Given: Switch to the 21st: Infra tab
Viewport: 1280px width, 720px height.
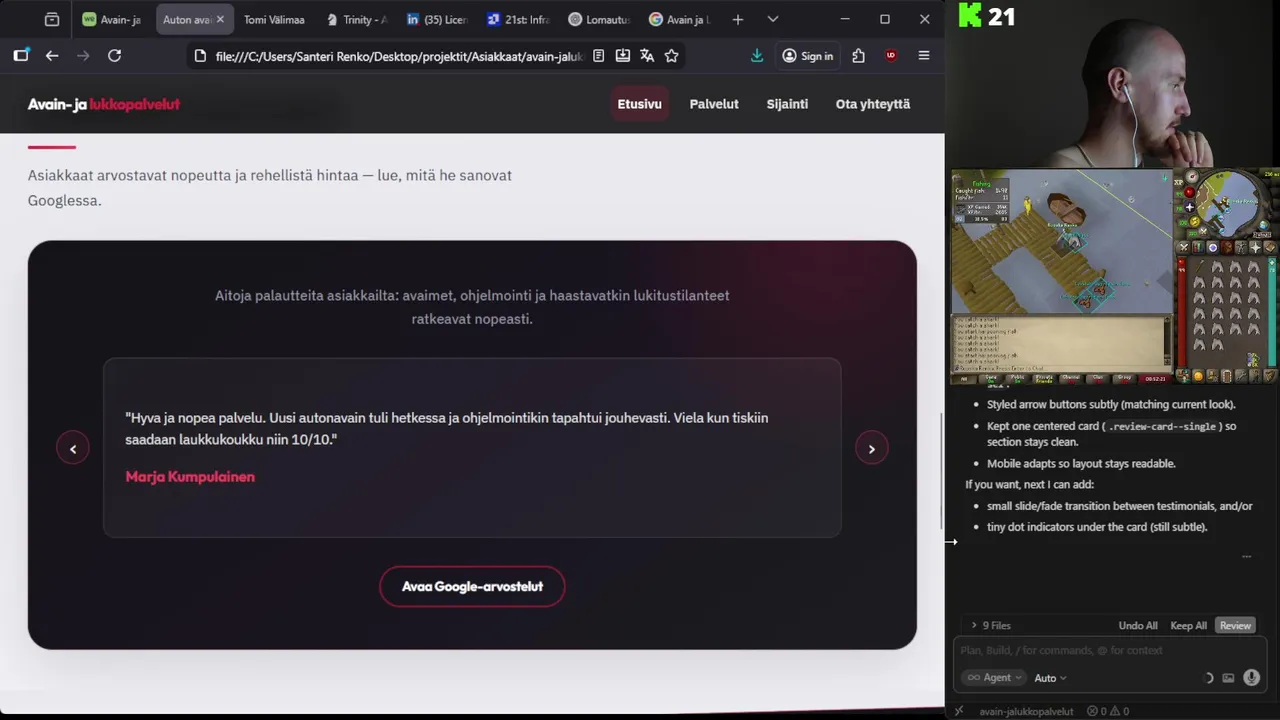Looking at the screenshot, I should tap(518, 19).
